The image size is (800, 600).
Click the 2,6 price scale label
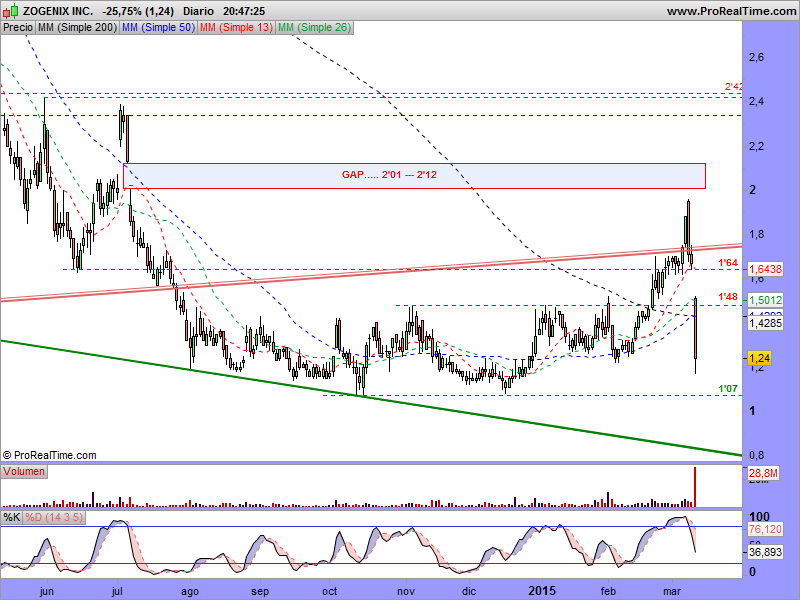coord(756,57)
